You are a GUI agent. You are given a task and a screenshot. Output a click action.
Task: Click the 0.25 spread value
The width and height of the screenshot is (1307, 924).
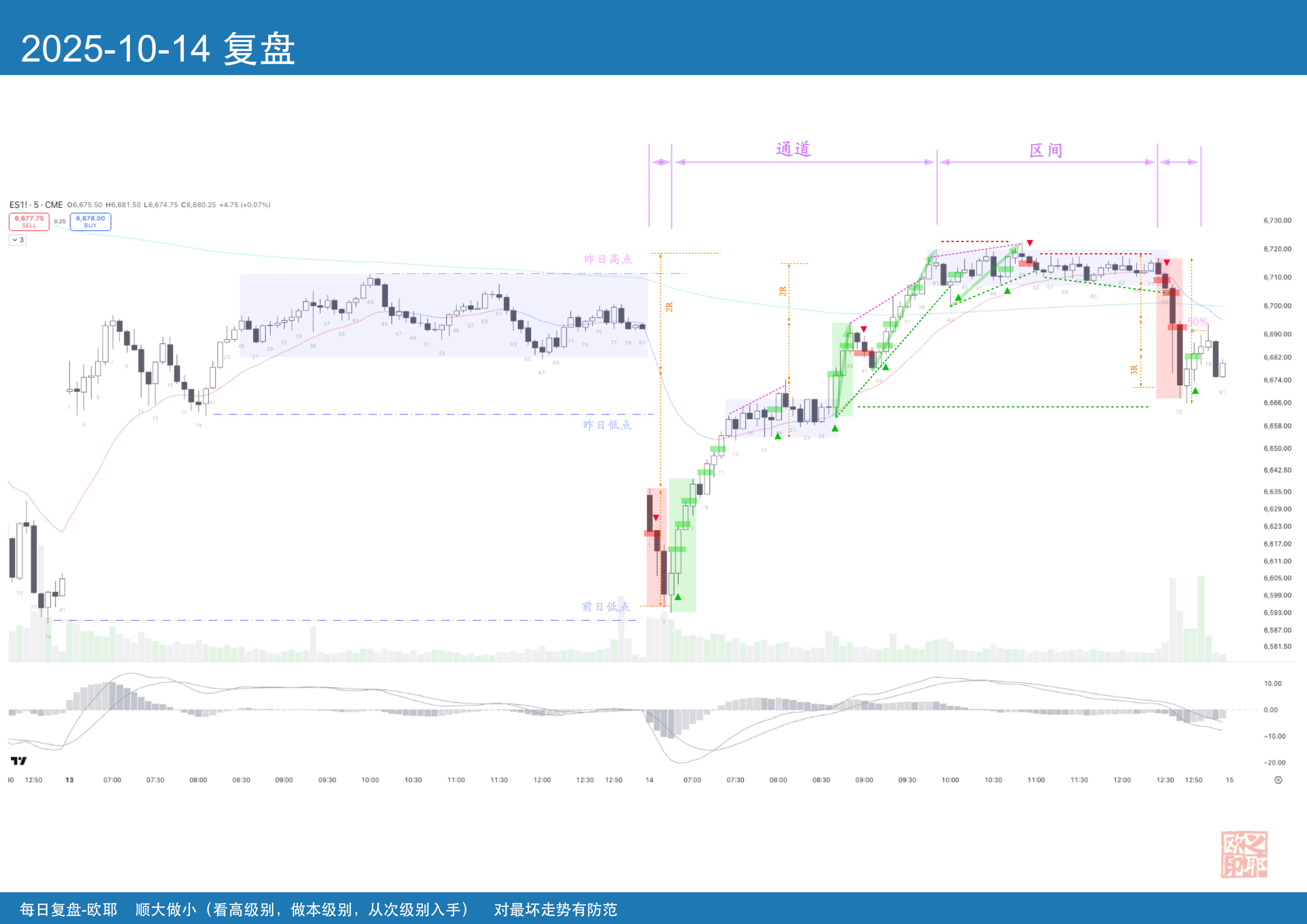pos(60,221)
